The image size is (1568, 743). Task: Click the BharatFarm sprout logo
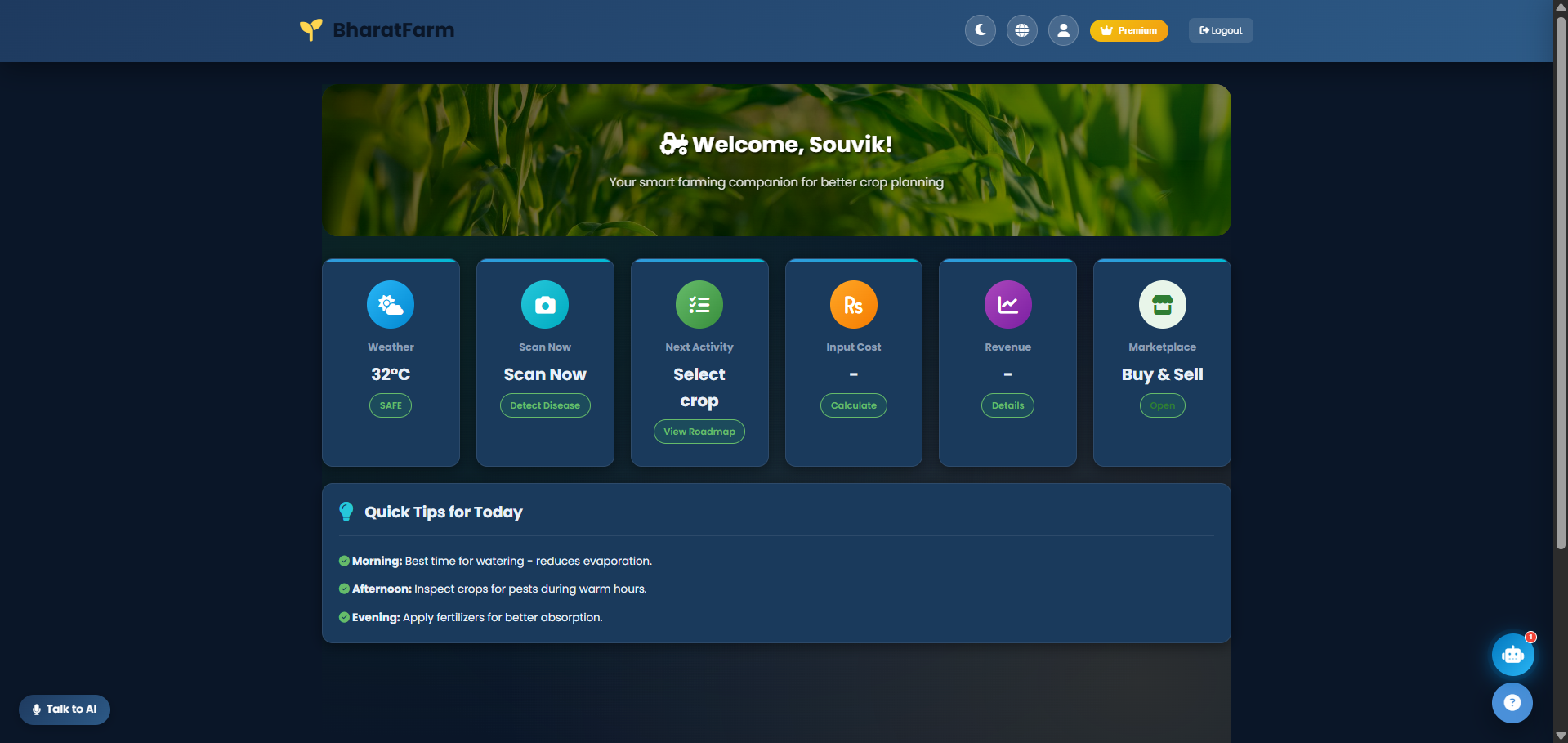click(310, 30)
